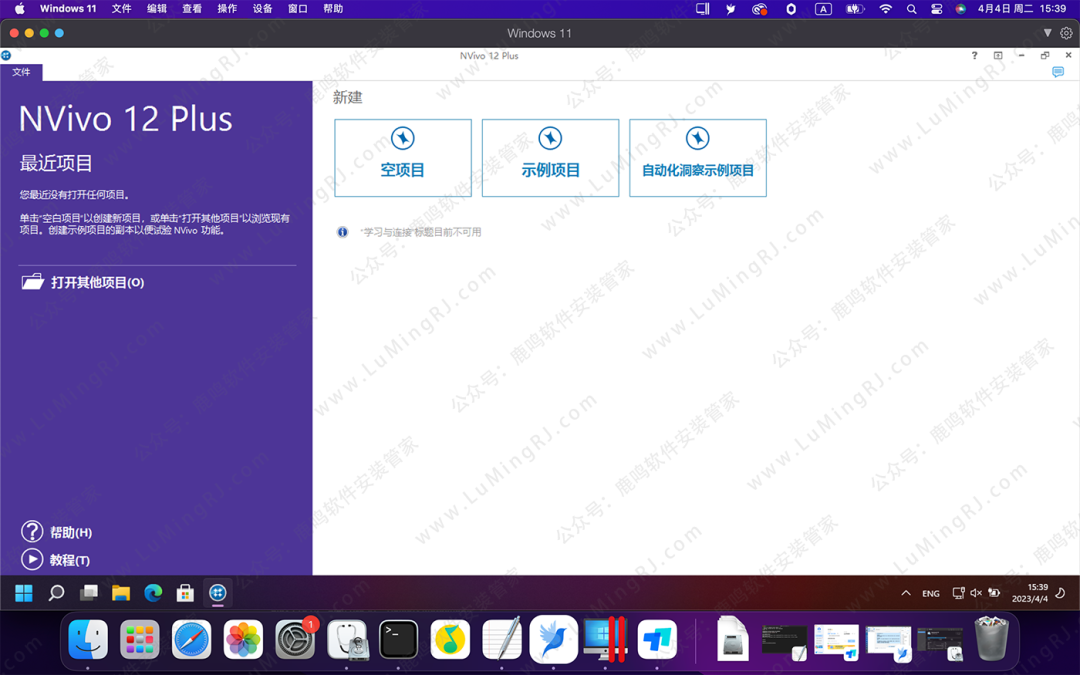Toggle the muted volume icon in Windows tray

(976, 593)
